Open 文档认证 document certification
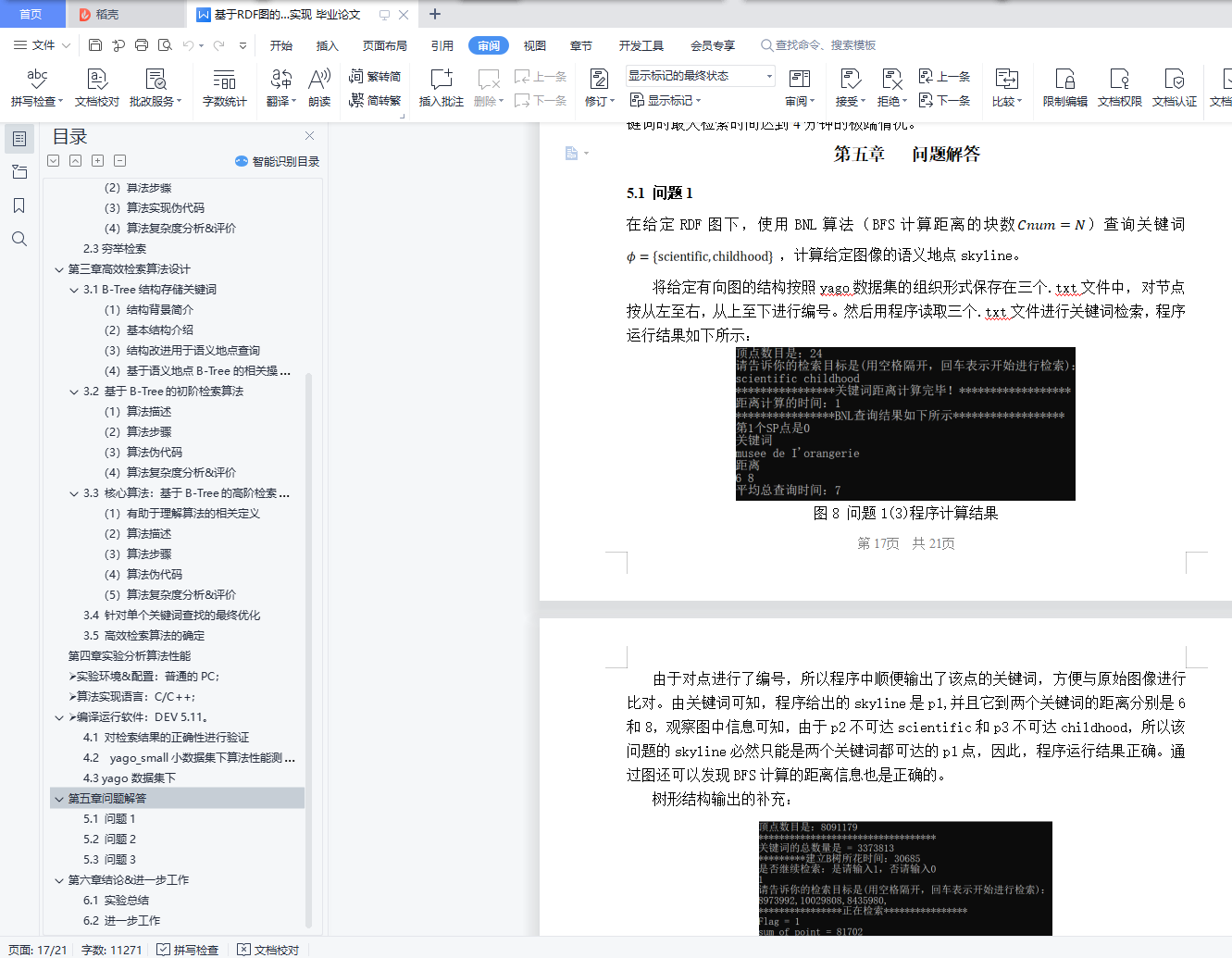This screenshot has height=958, width=1232. (1175, 88)
